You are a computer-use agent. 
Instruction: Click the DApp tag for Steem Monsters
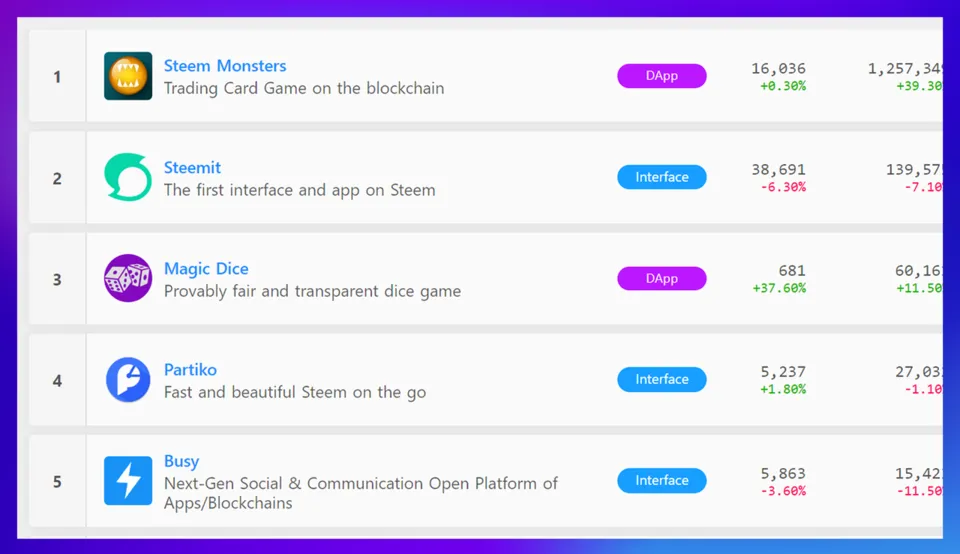(662, 76)
